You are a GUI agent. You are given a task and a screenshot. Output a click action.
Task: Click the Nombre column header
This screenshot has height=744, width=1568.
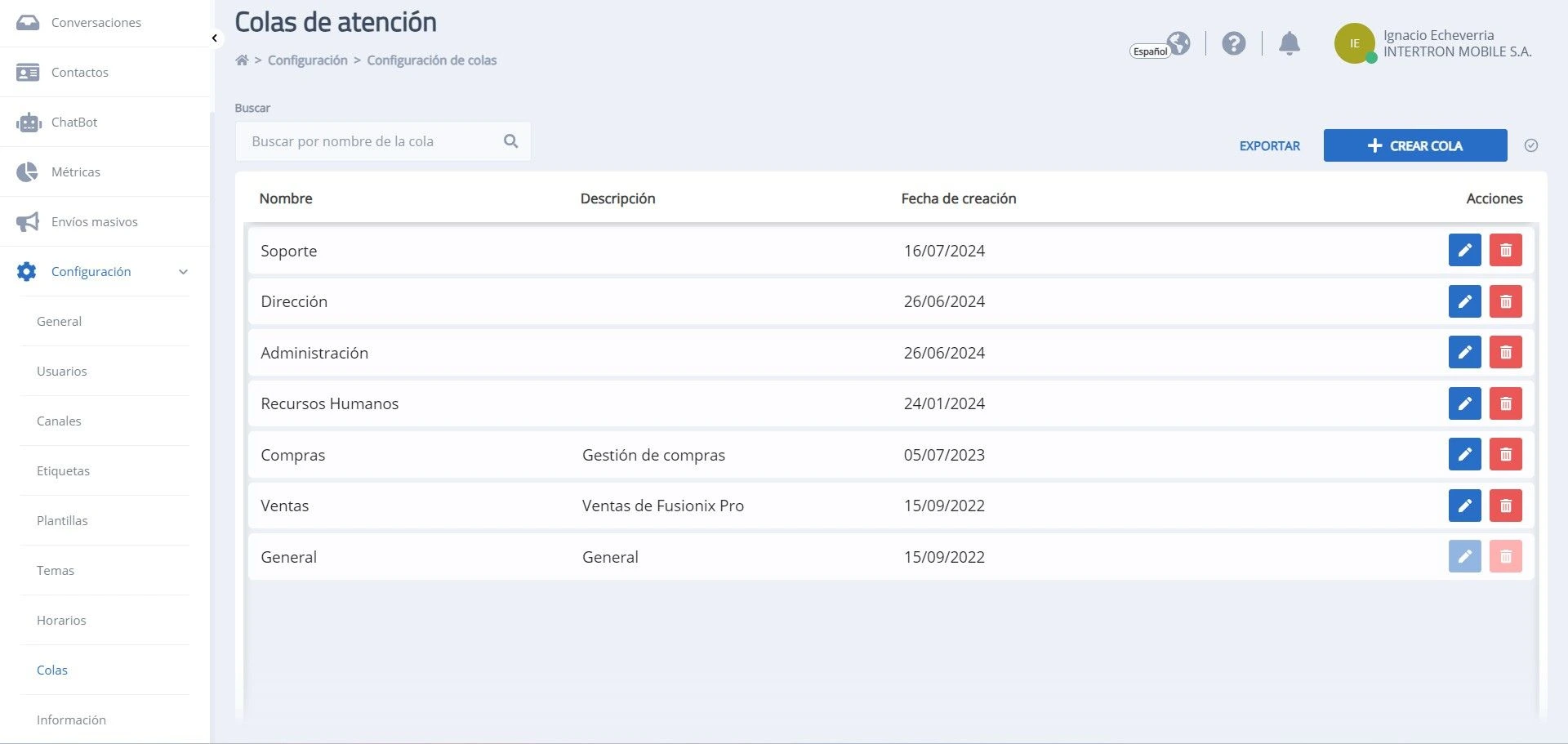286,198
